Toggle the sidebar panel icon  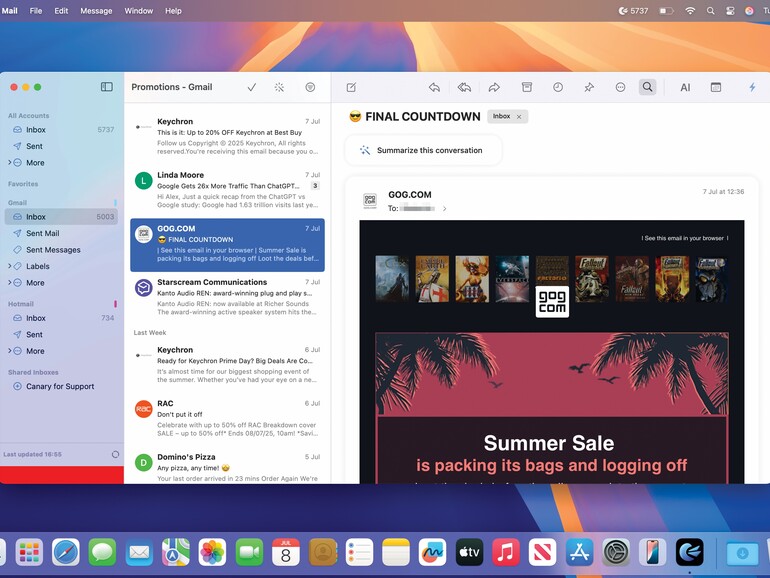pos(107,87)
